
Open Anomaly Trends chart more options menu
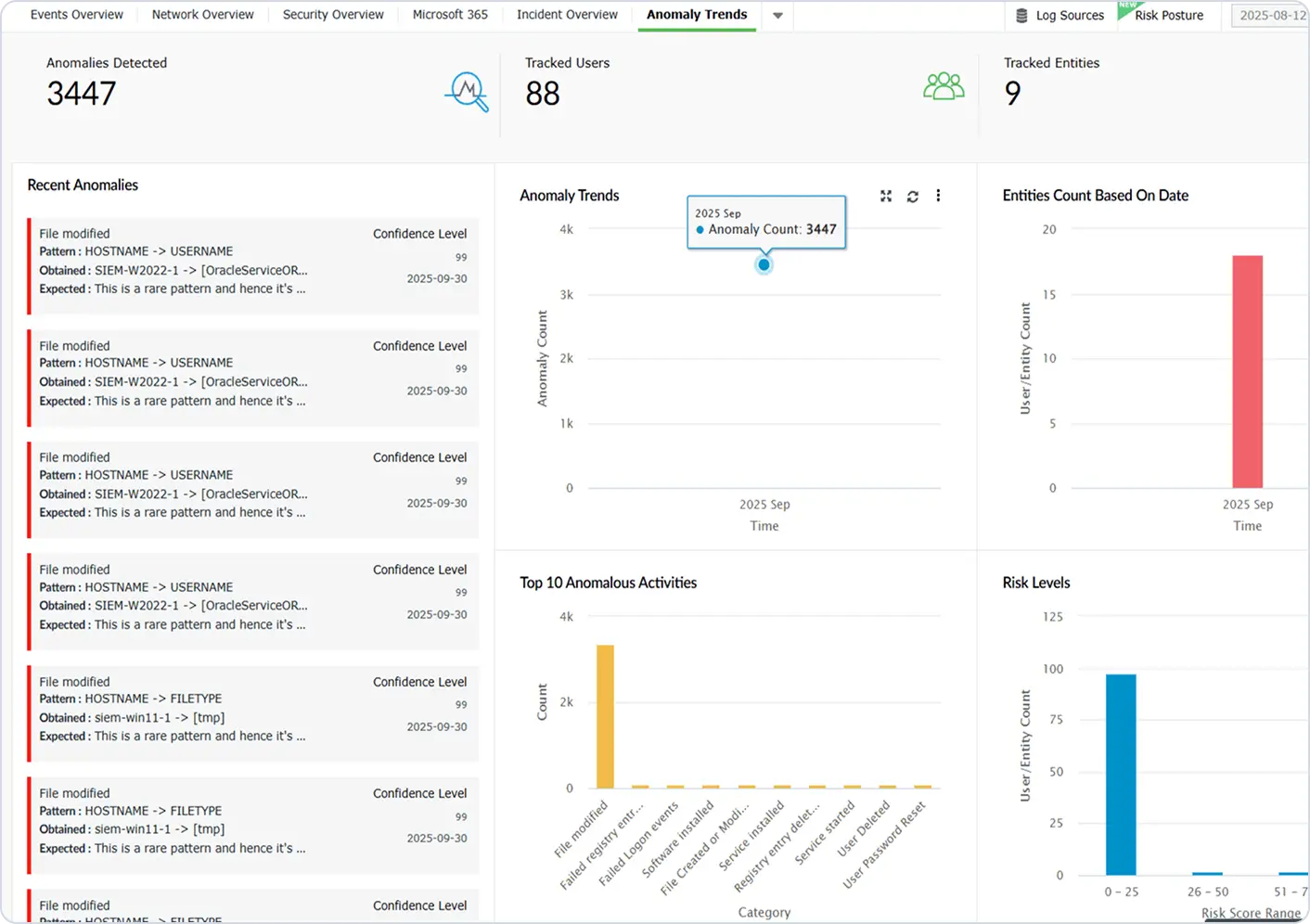coord(938,196)
